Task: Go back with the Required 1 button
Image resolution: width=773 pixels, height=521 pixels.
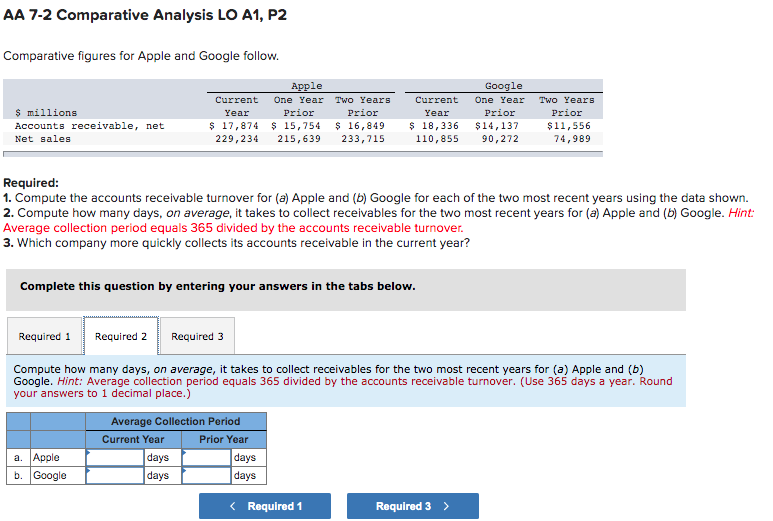Action: pyautogui.click(x=265, y=506)
